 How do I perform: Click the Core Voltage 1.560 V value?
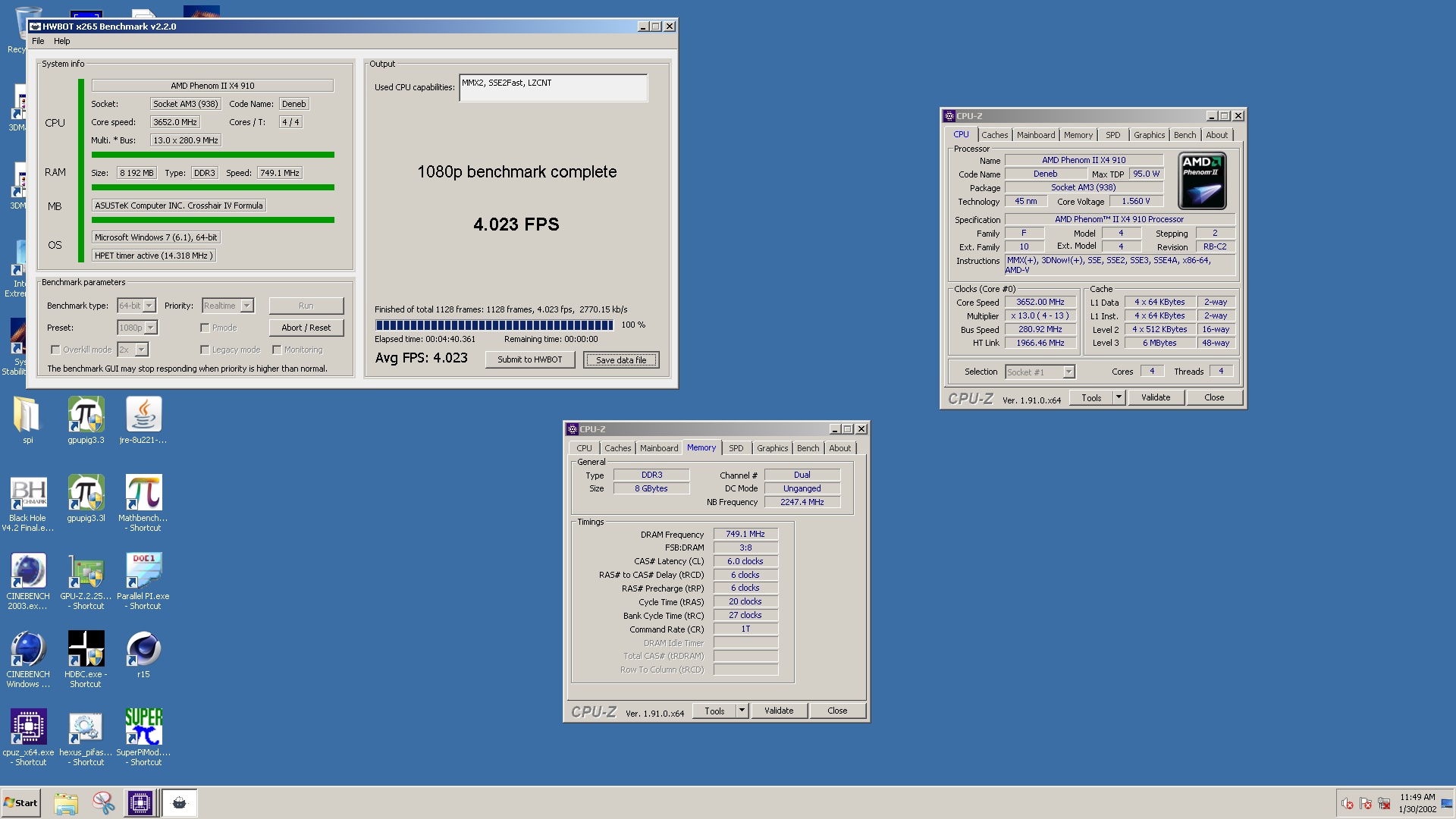click(1136, 201)
